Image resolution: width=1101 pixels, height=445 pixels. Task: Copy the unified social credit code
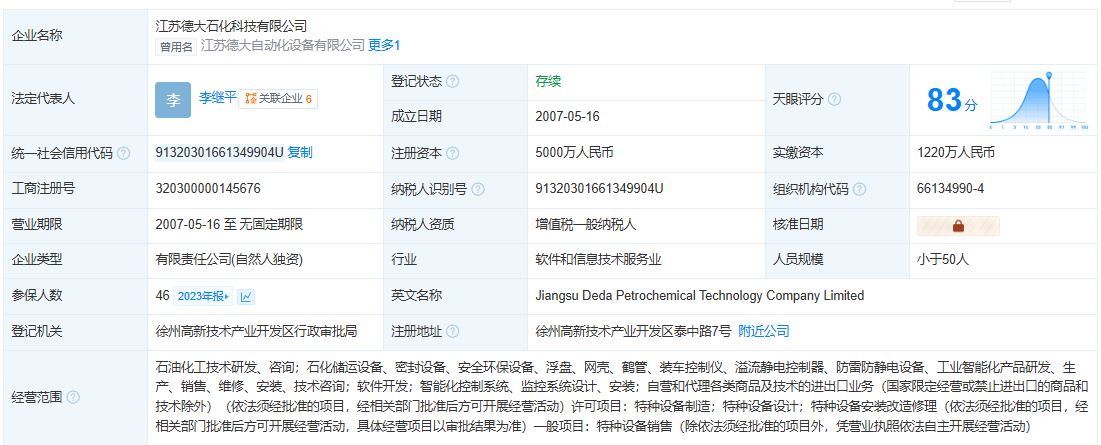click(x=301, y=152)
